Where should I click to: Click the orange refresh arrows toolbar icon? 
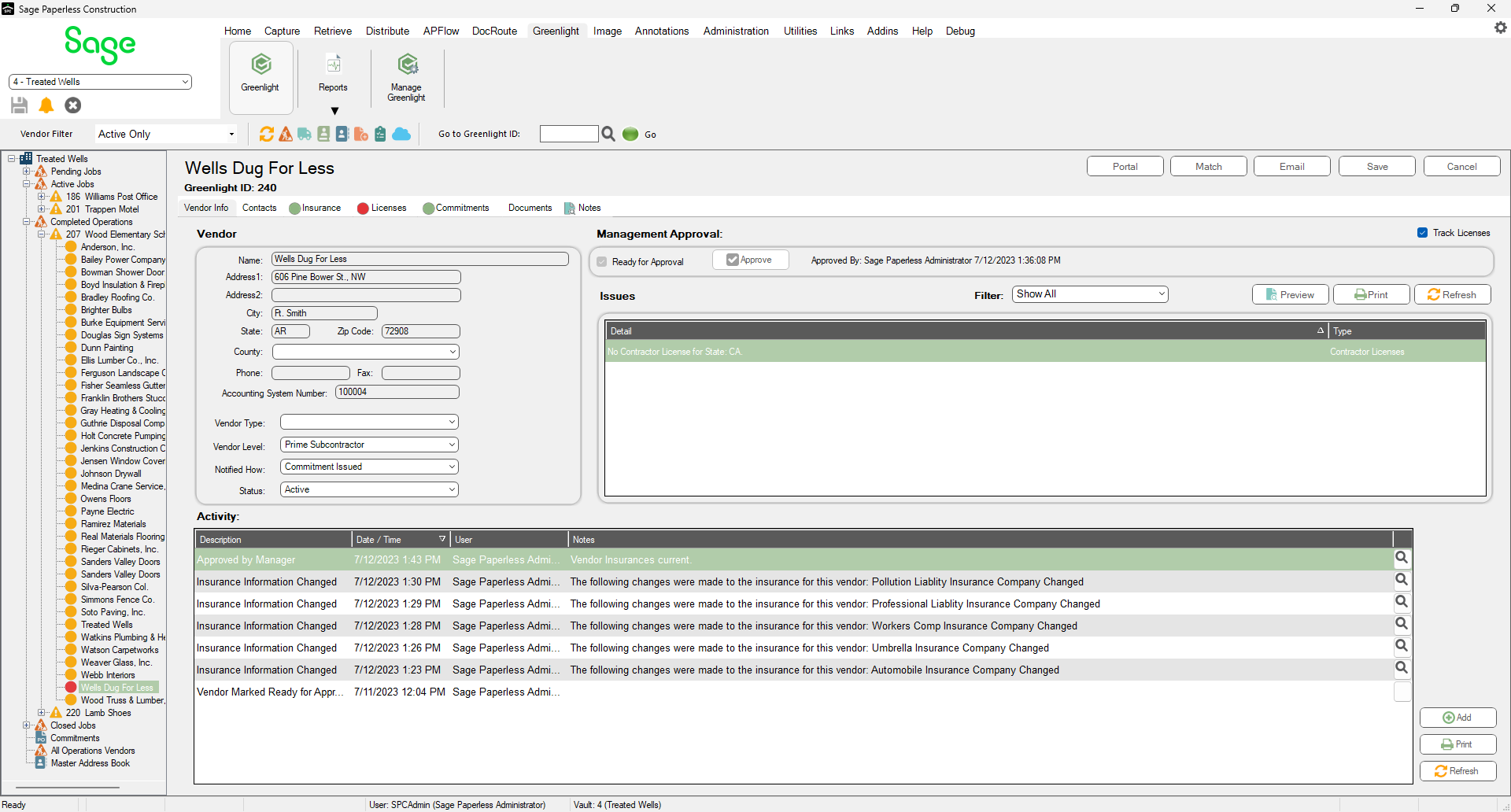(267, 135)
